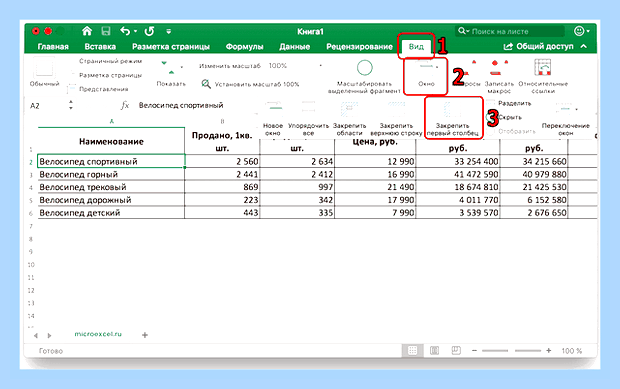The height and width of the screenshot is (389, 620).
Task: Select row 8 header
Action: [x=31, y=239]
